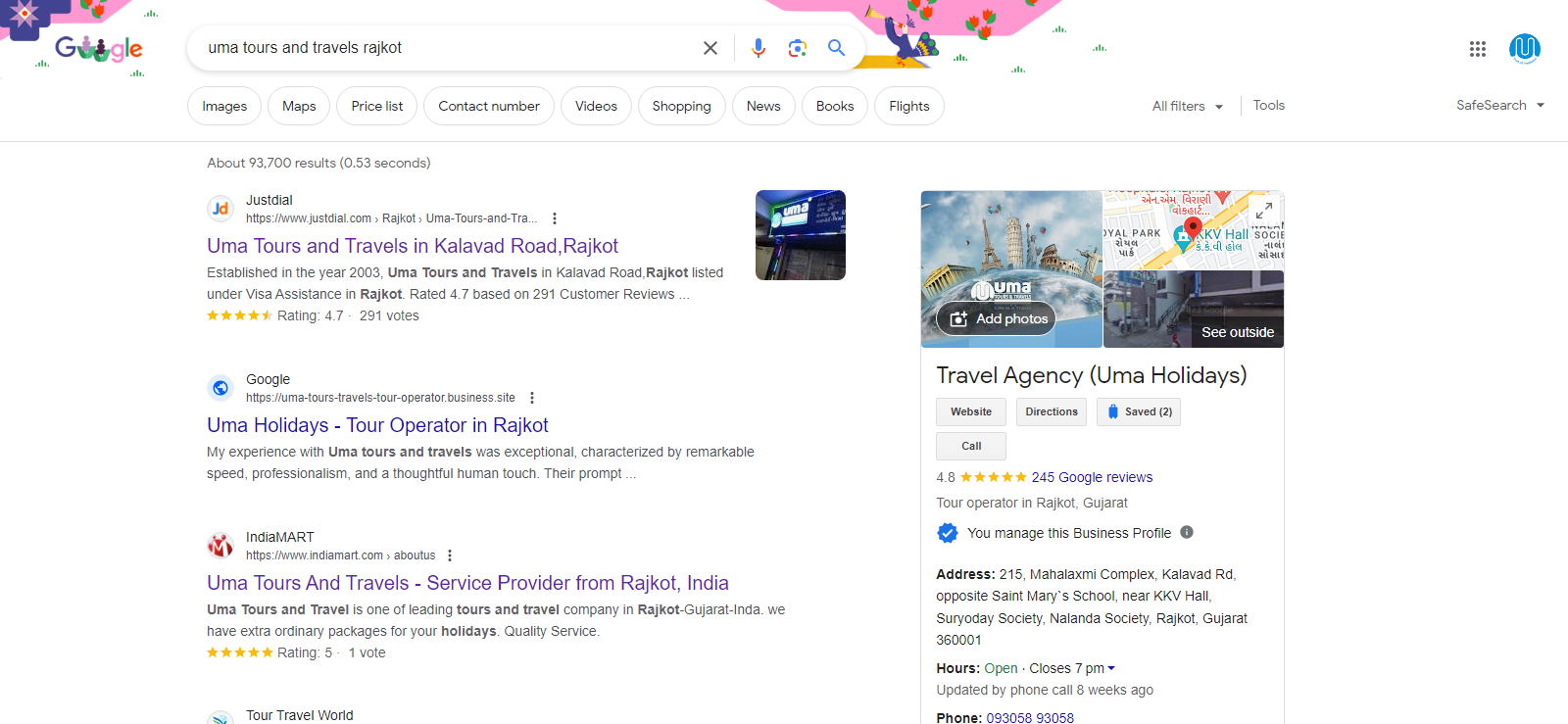Viewport: 1568px width, 724px height.
Task: Select the Videos filter tab
Action: 596,106
